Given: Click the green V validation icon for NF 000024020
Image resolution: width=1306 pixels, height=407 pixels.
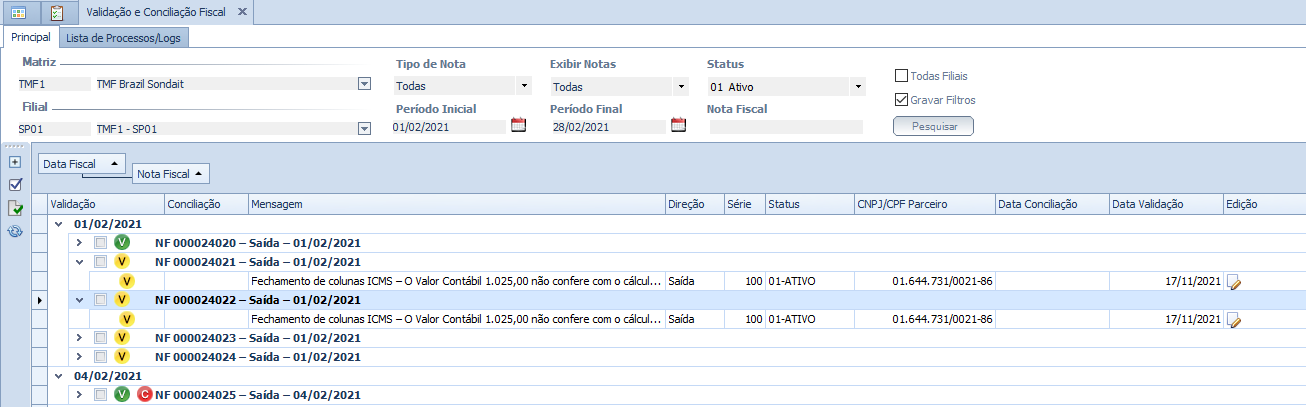Looking at the screenshot, I should click(x=122, y=243).
